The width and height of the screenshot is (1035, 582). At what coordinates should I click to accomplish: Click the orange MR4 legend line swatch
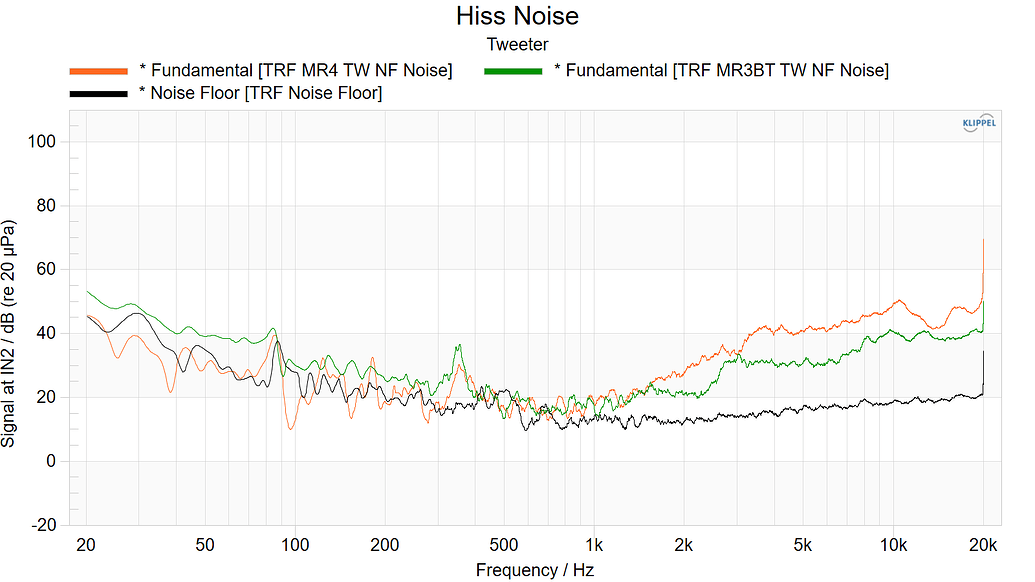click(98, 70)
